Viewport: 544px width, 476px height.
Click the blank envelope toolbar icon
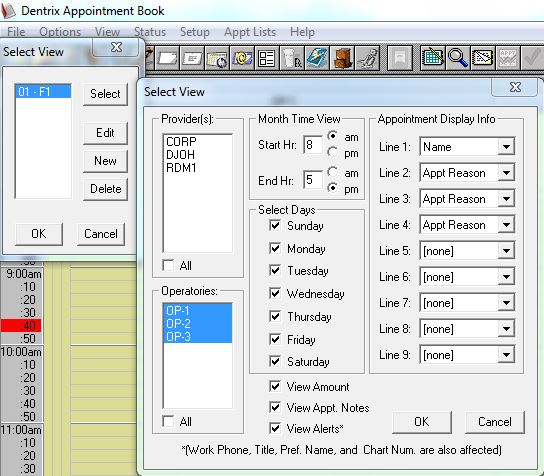coord(168,58)
